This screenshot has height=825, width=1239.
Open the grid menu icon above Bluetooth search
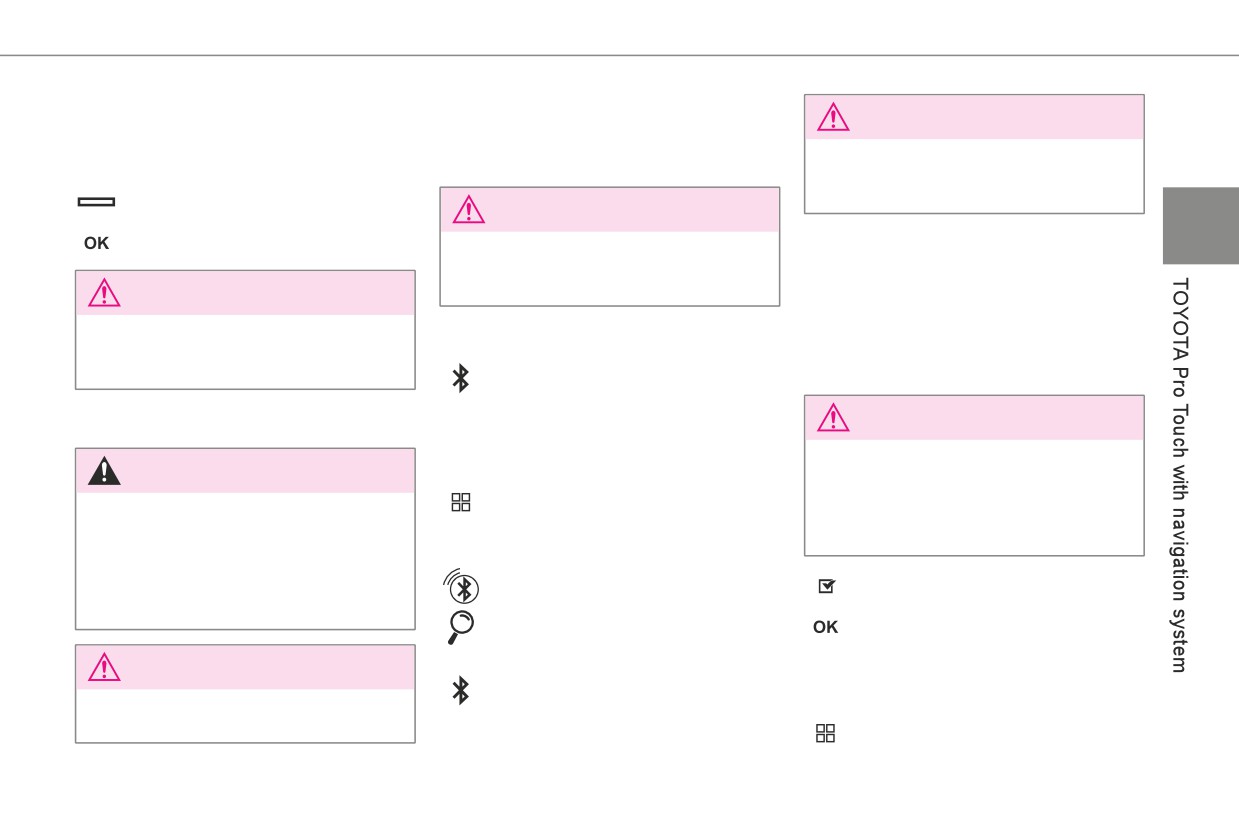pos(461,503)
